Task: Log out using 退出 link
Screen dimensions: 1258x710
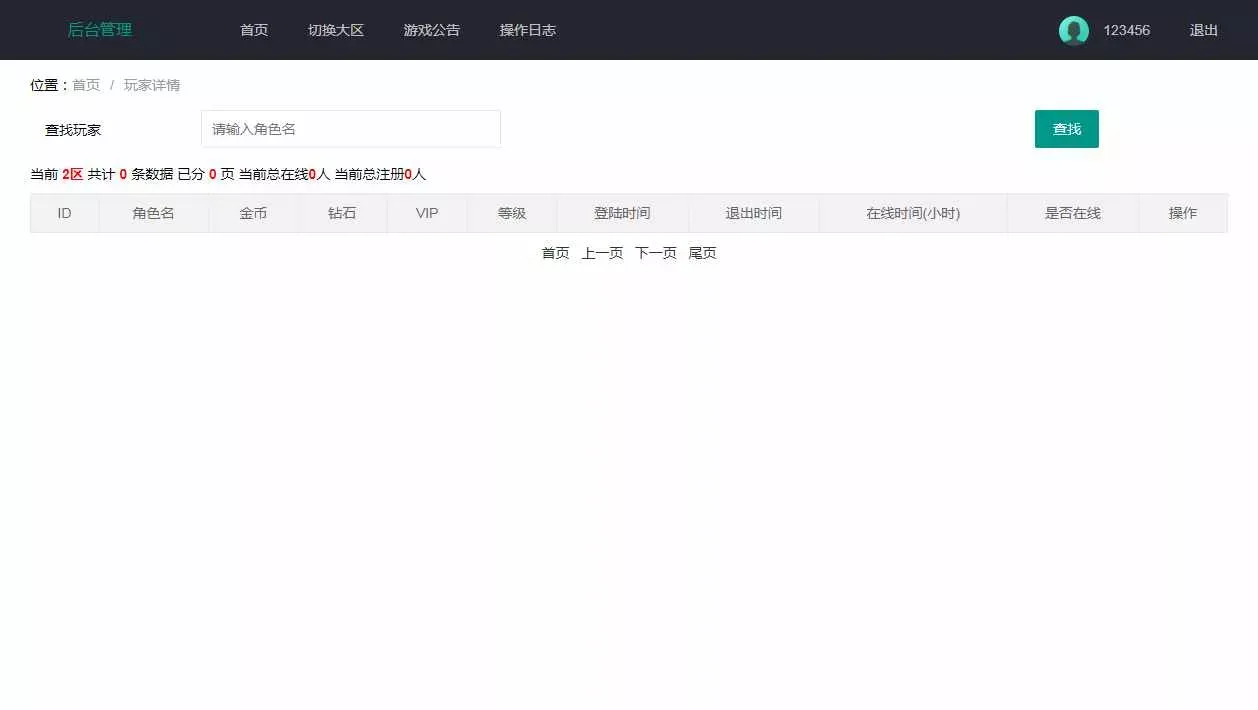Action: click(1204, 30)
